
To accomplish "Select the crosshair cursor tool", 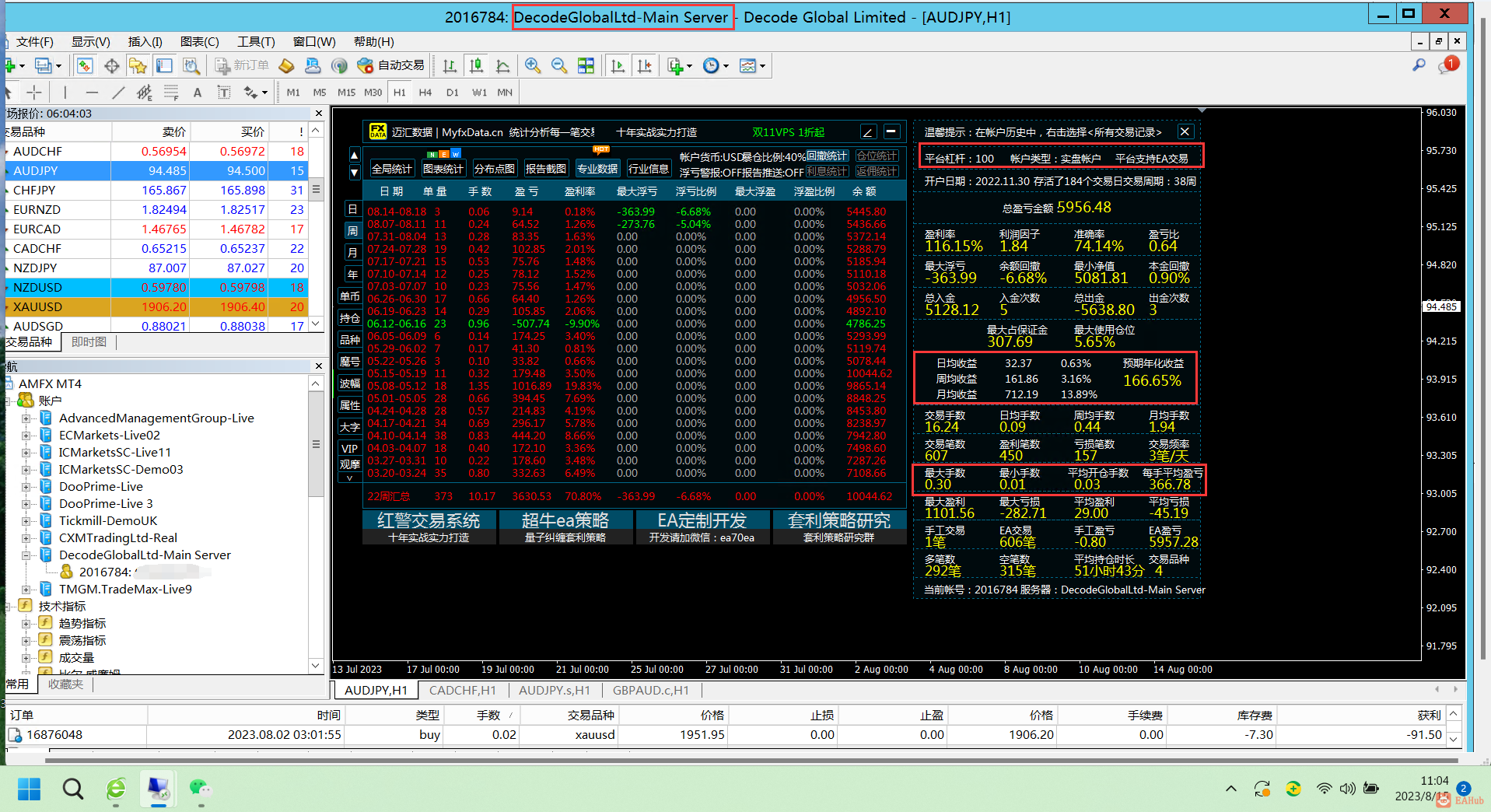I will pyautogui.click(x=34, y=93).
